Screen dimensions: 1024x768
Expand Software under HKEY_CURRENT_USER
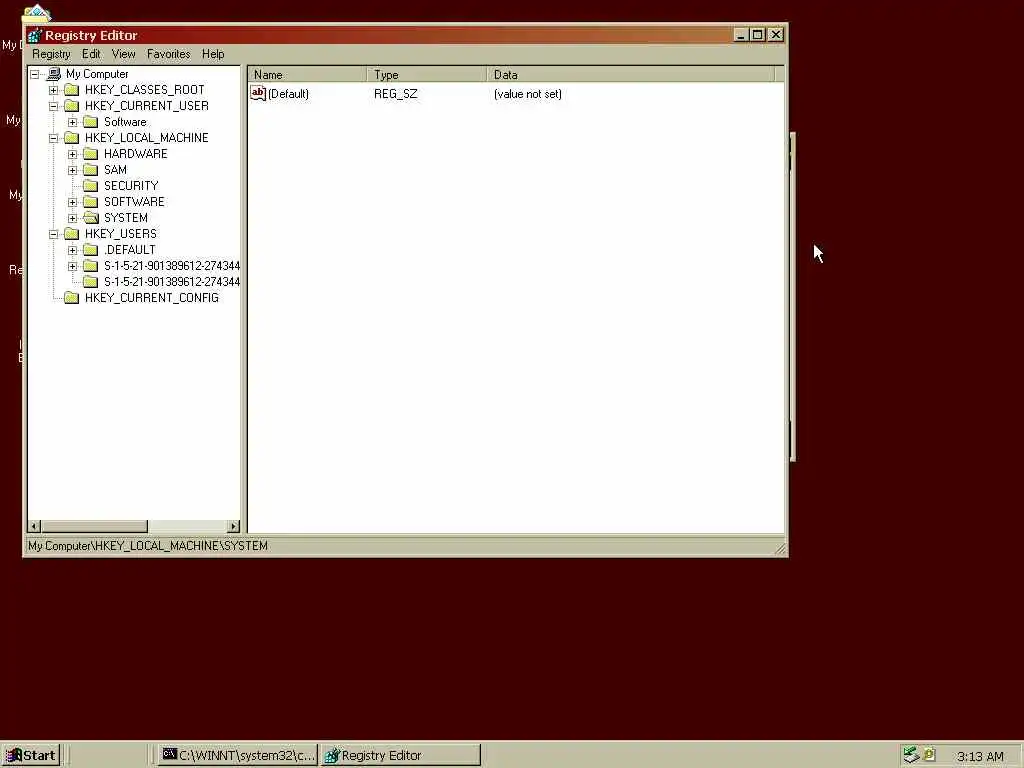(72, 122)
